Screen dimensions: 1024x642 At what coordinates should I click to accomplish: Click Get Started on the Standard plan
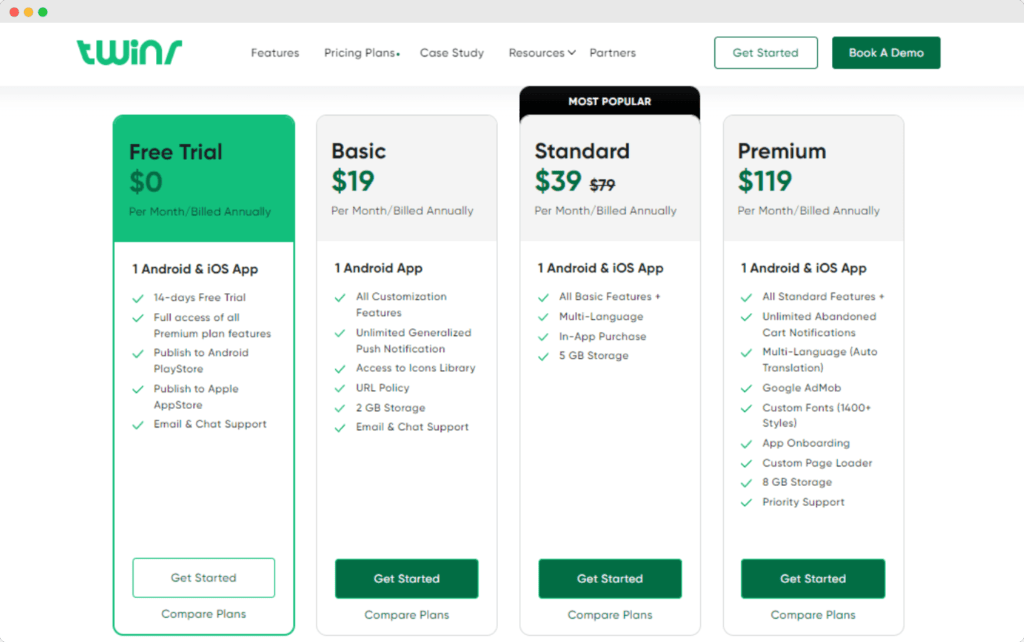coord(610,578)
